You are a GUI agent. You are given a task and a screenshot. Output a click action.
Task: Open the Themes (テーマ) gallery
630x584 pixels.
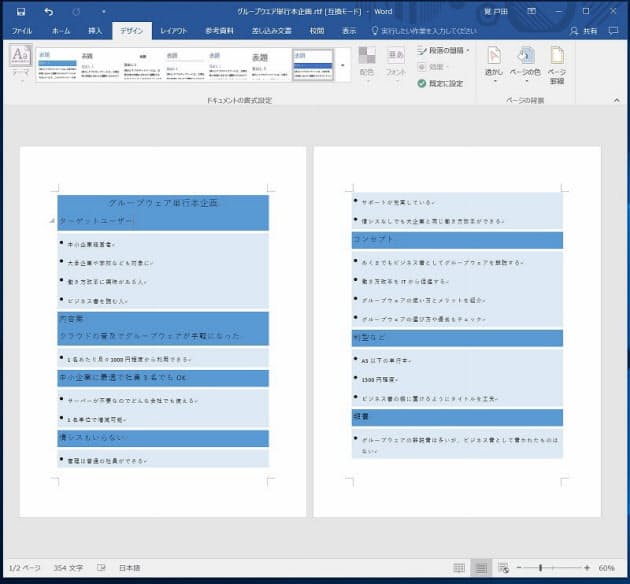(x=20, y=61)
